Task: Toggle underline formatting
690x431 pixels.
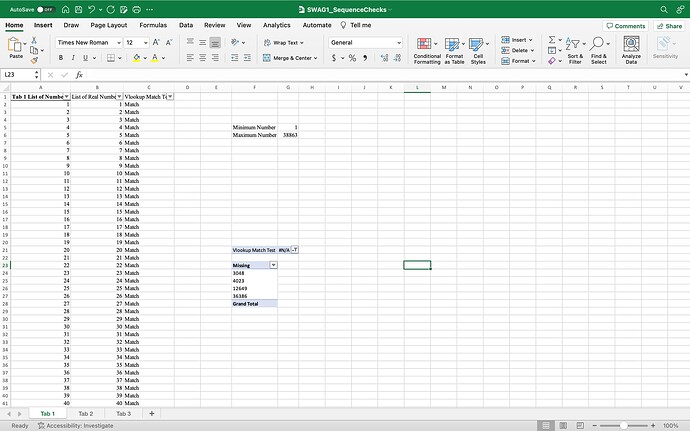Action: pos(85,58)
